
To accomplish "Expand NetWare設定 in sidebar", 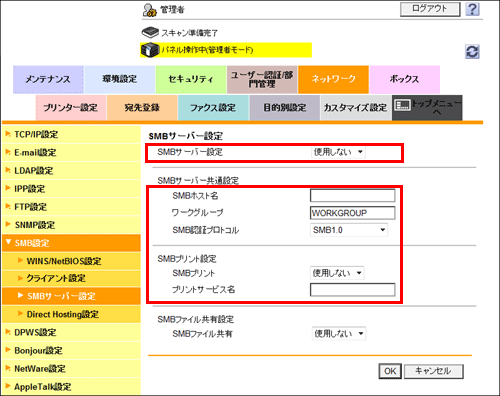I will (71, 369).
